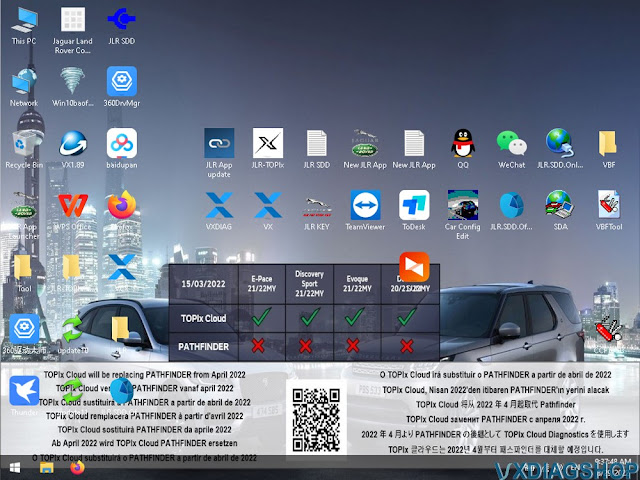Open the Tool folder
Viewport: 640px width, 480px height.
24,273
